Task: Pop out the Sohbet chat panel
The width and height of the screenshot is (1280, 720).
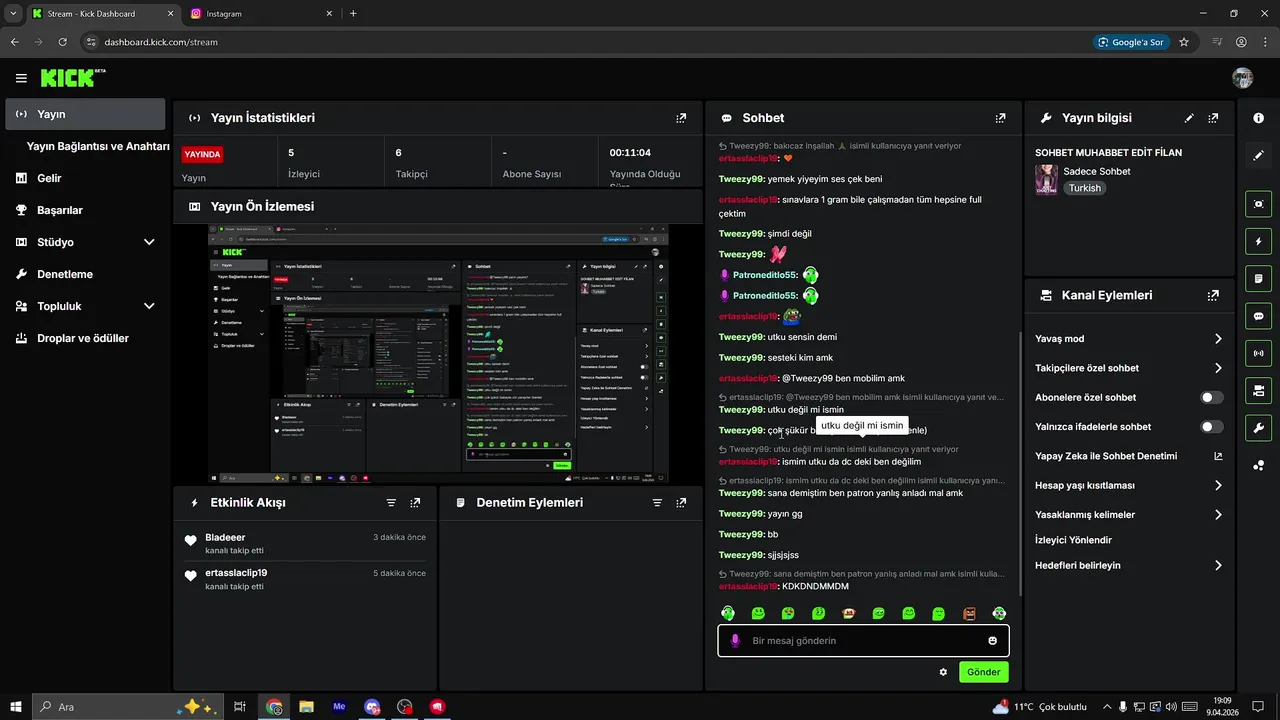Action: [1000, 118]
